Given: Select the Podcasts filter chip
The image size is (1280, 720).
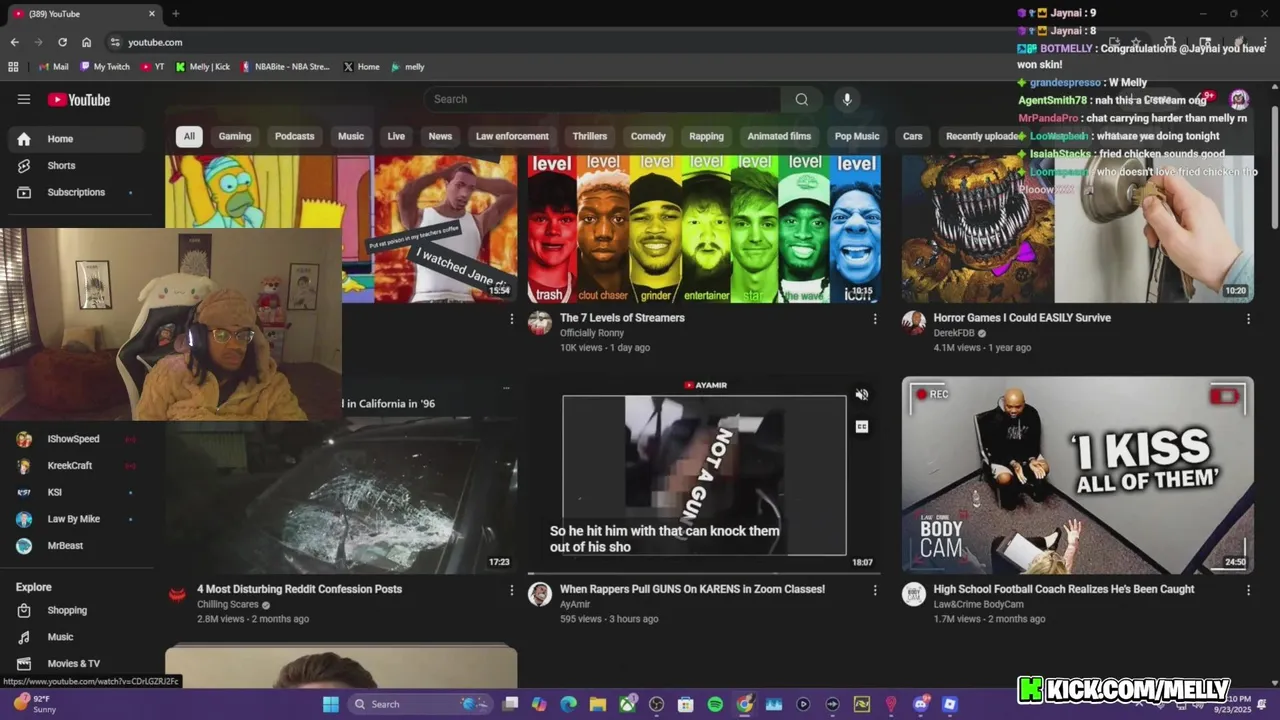Looking at the screenshot, I should [295, 136].
